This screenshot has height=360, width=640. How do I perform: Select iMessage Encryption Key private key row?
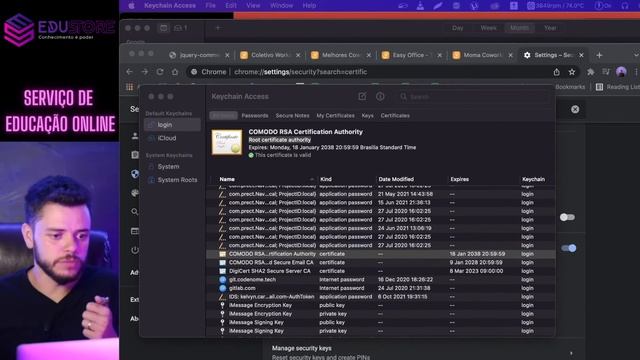coord(380,314)
